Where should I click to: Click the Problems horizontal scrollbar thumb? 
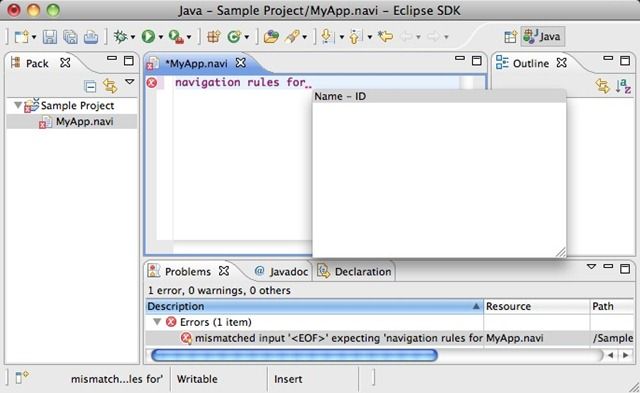coord(294,355)
